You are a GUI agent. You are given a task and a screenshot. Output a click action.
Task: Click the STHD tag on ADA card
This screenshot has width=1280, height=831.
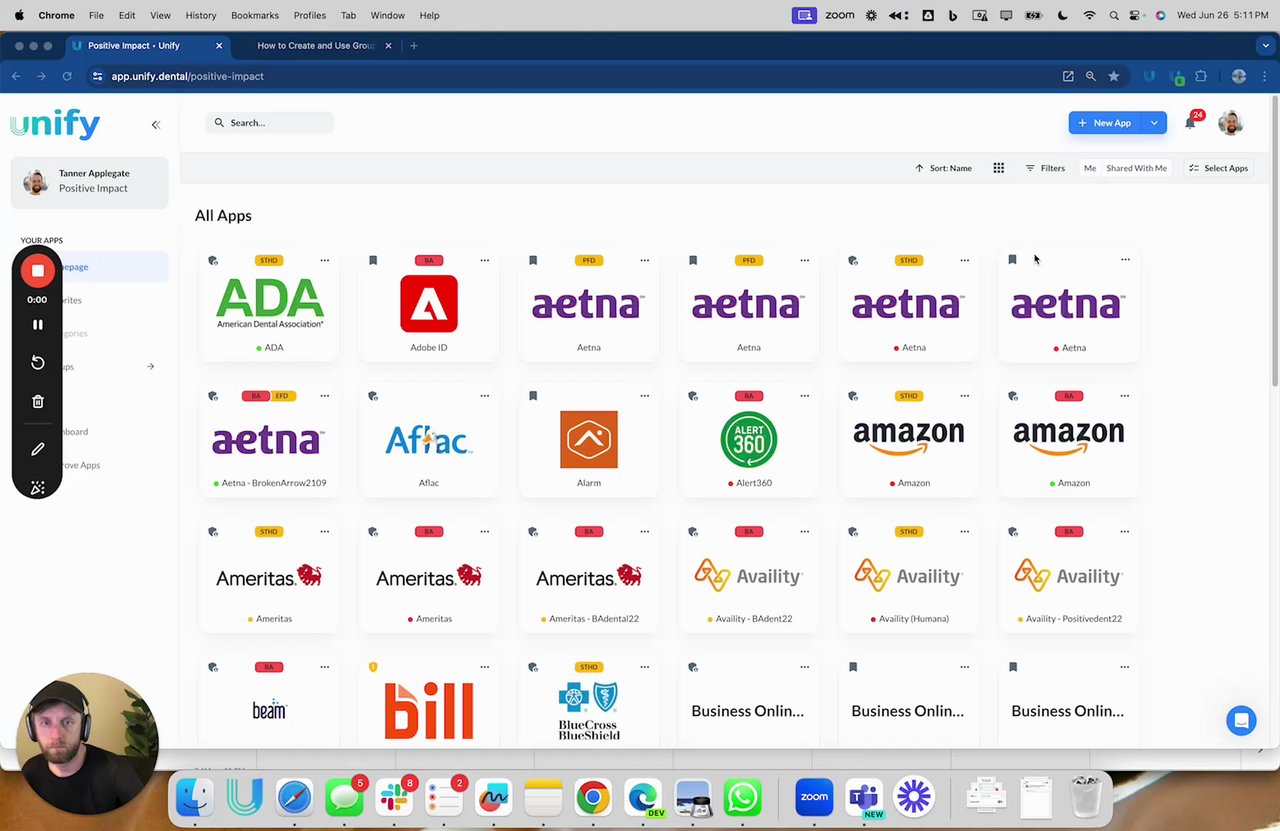[x=268, y=260]
